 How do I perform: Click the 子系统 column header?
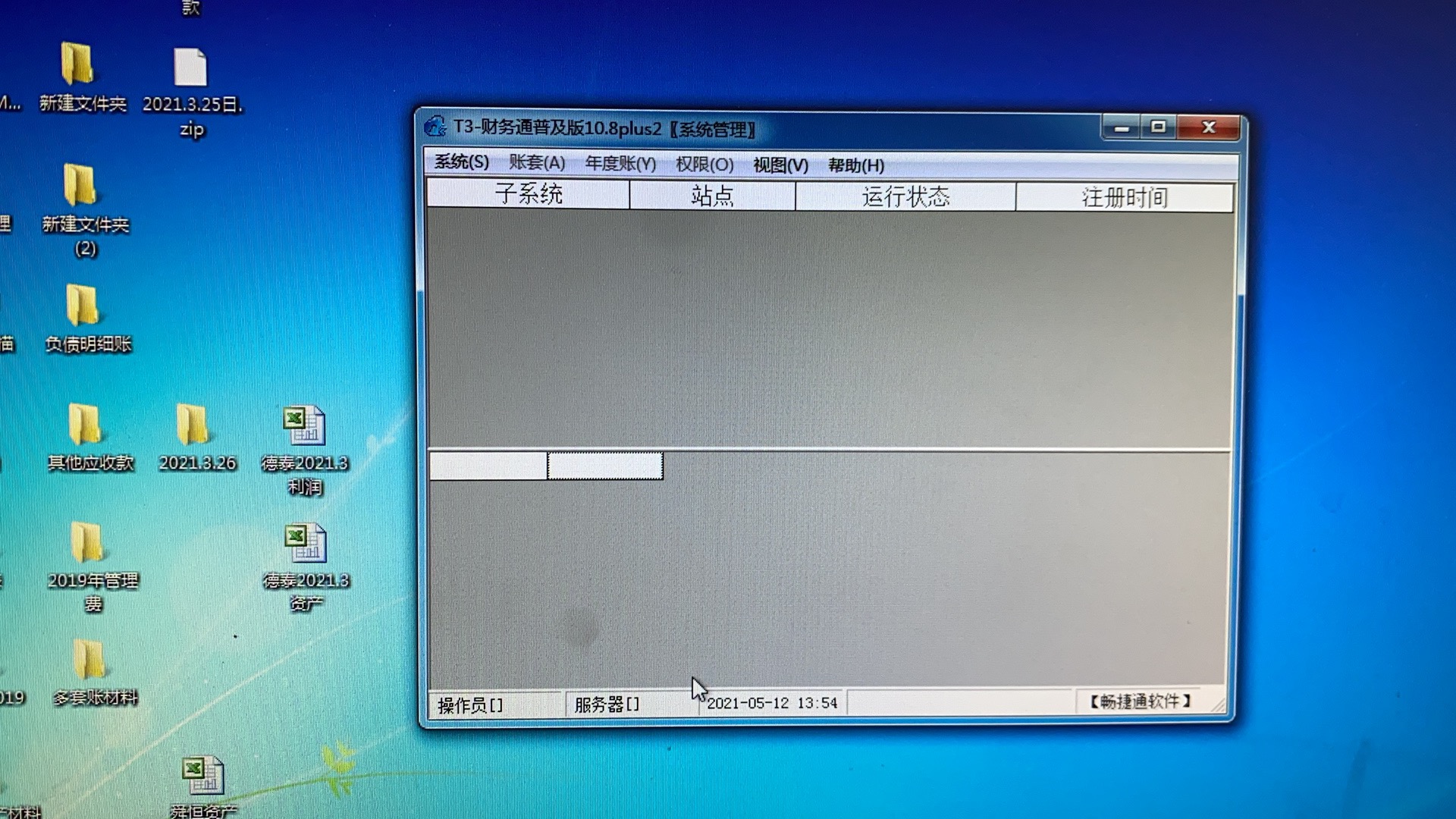(529, 194)
